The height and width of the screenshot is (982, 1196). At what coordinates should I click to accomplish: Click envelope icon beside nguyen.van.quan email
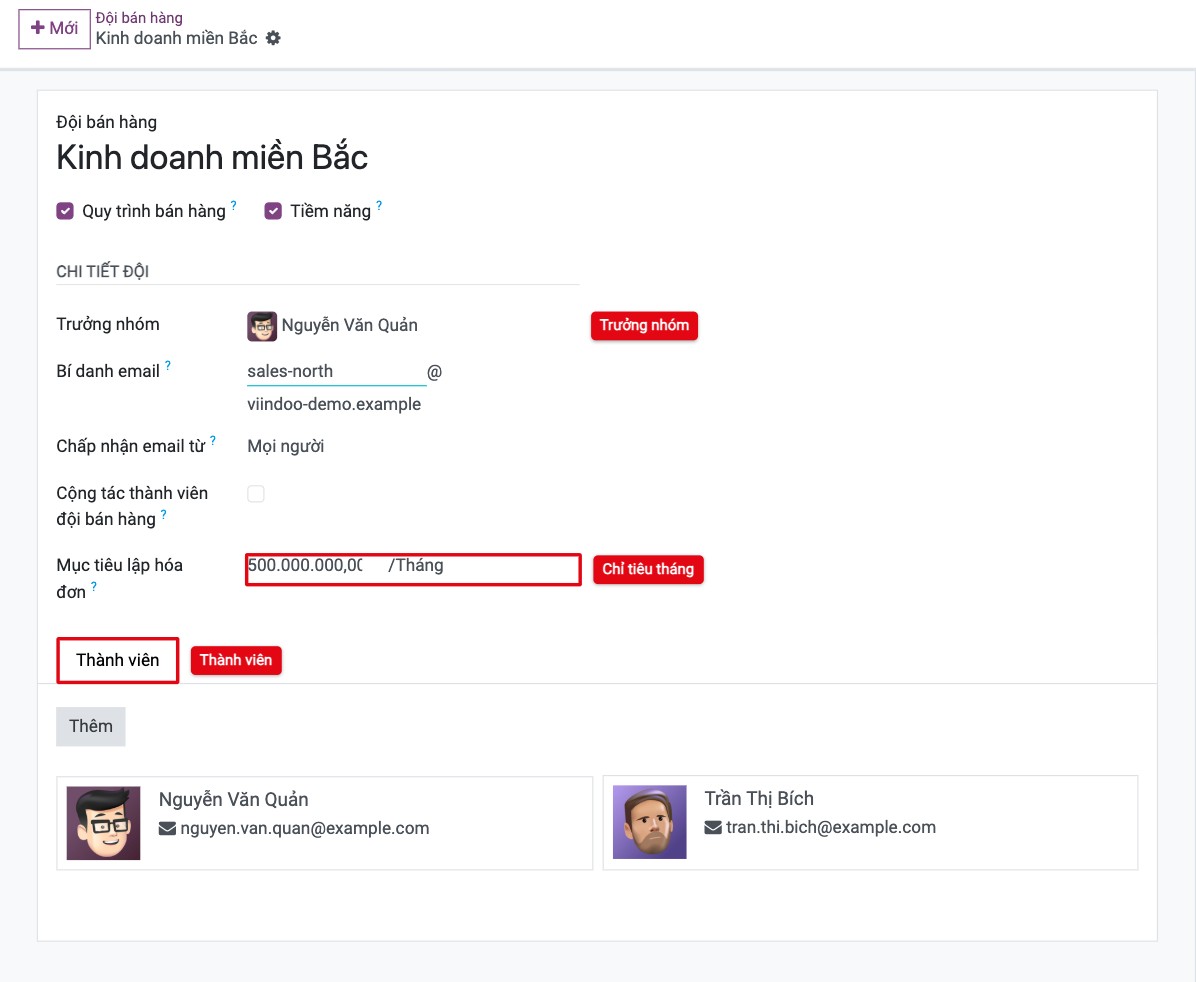pos(167,829)
